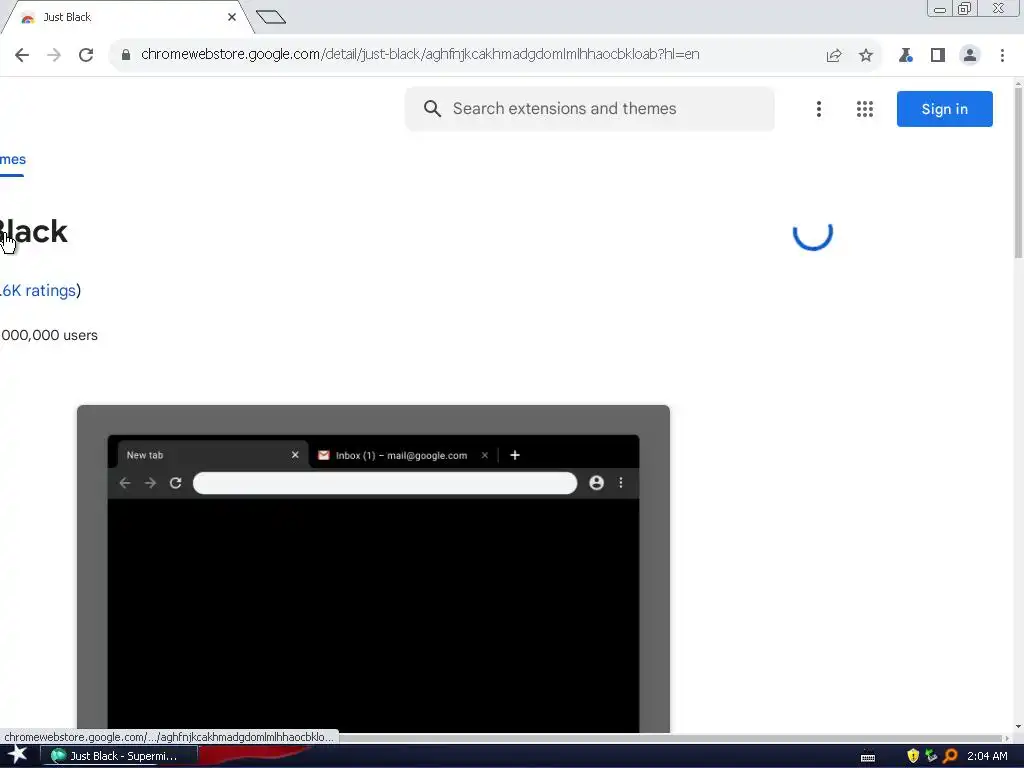
Task: Click the URL in the address bar
Action: click(x=420, y=54)
